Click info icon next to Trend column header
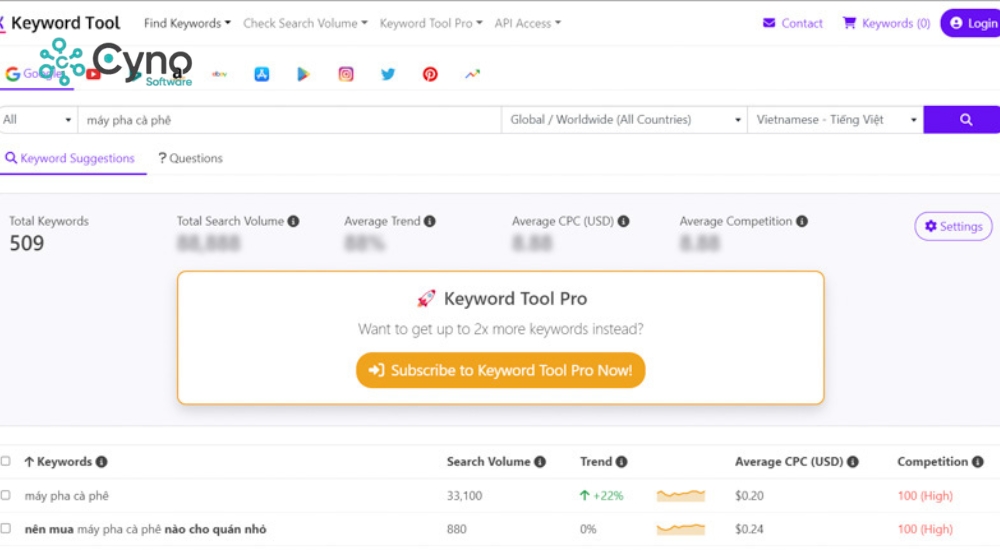1000x550 pixels. [621, 461]
